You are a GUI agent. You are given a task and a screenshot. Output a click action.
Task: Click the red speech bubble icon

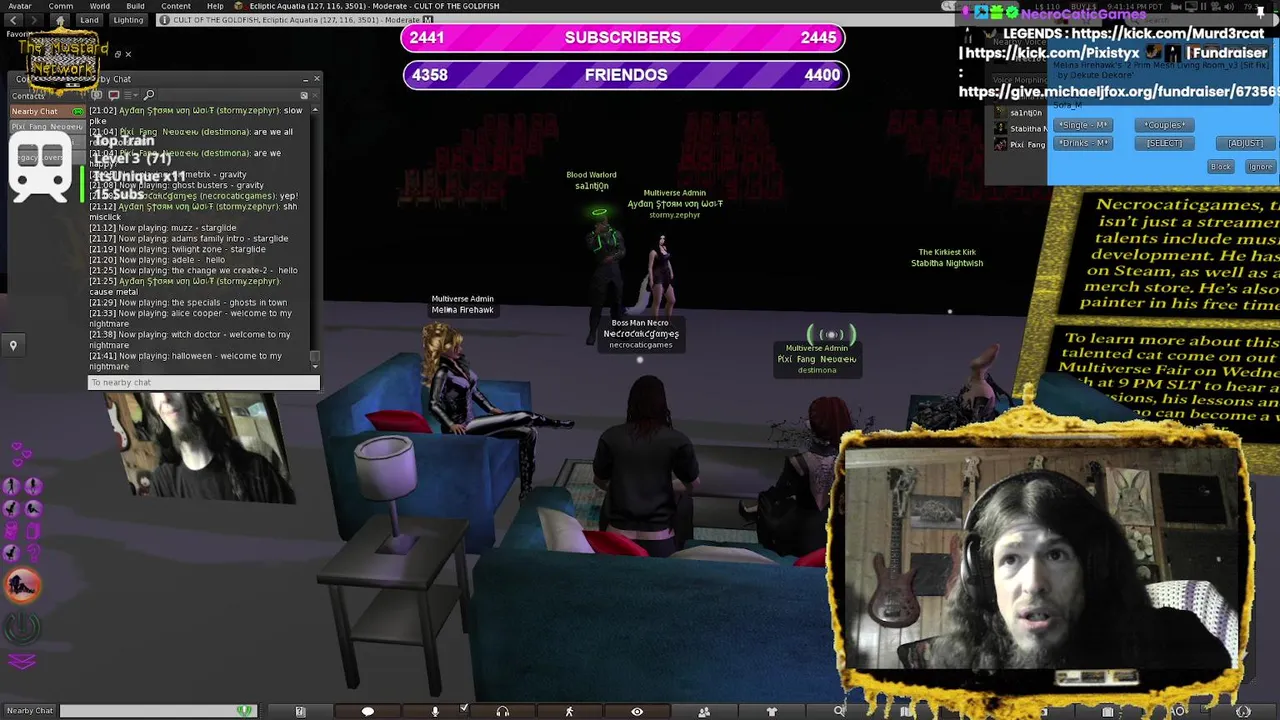coord(113,95)
